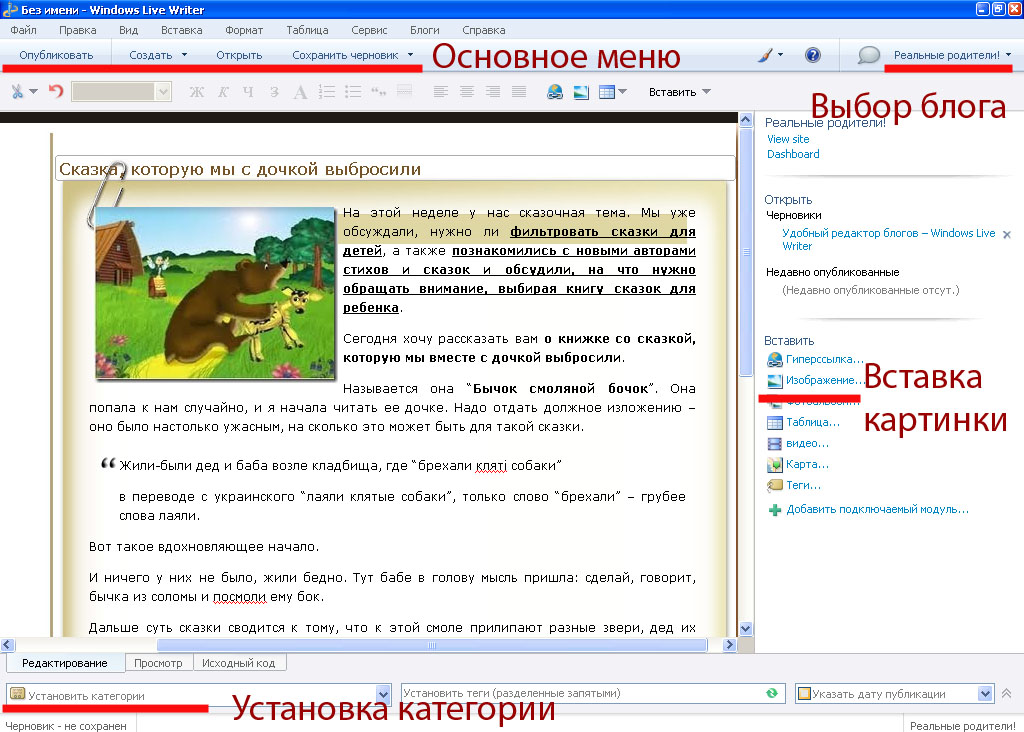Select the Cut scissors icon

pyautogui.click(x=18, y=92)
